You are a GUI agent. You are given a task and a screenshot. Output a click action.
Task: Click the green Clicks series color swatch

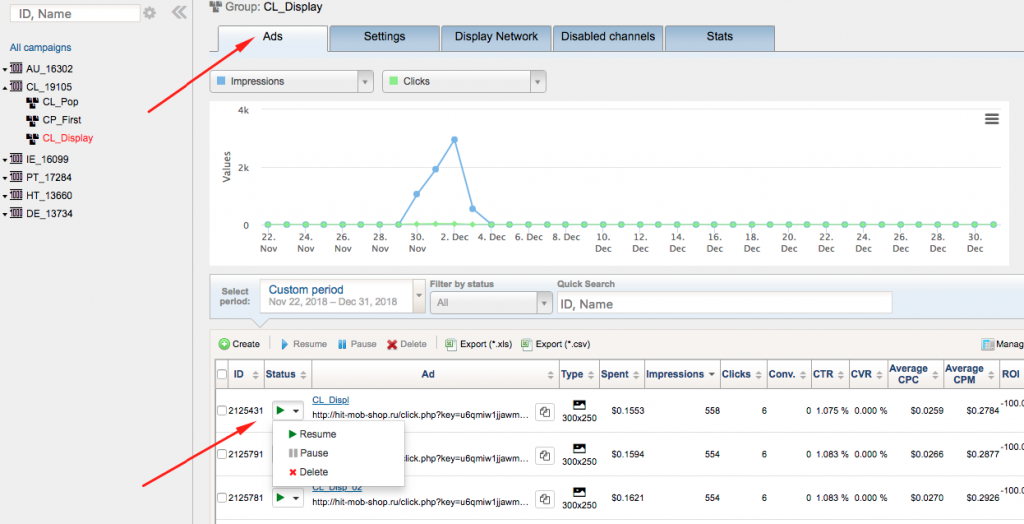[x=394, y=81]
